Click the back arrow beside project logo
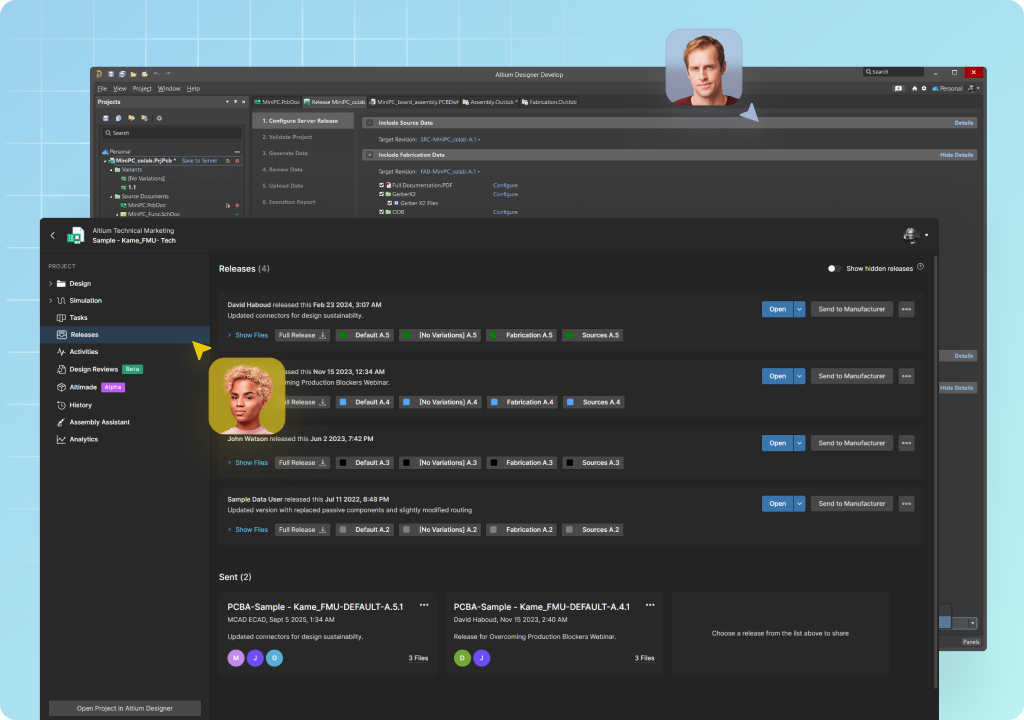Viewport: 1024px width, 720px height. (x=53, y=235)
